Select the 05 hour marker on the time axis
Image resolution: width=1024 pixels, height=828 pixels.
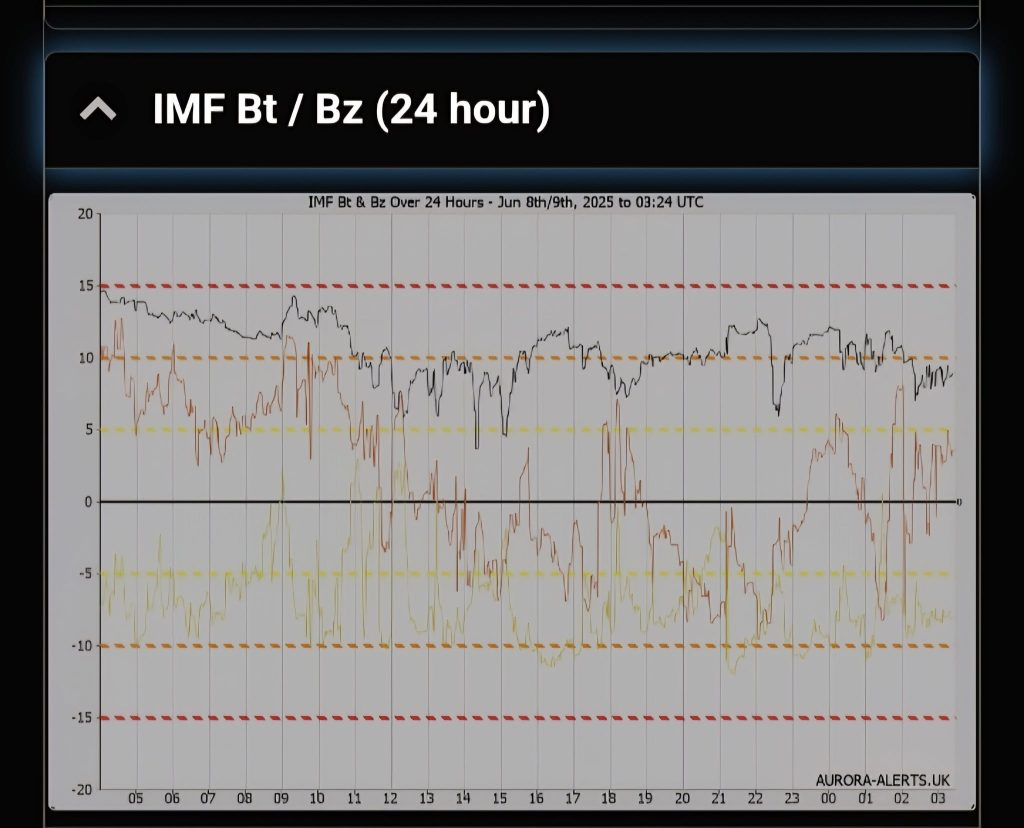click(x=136, y=799)
